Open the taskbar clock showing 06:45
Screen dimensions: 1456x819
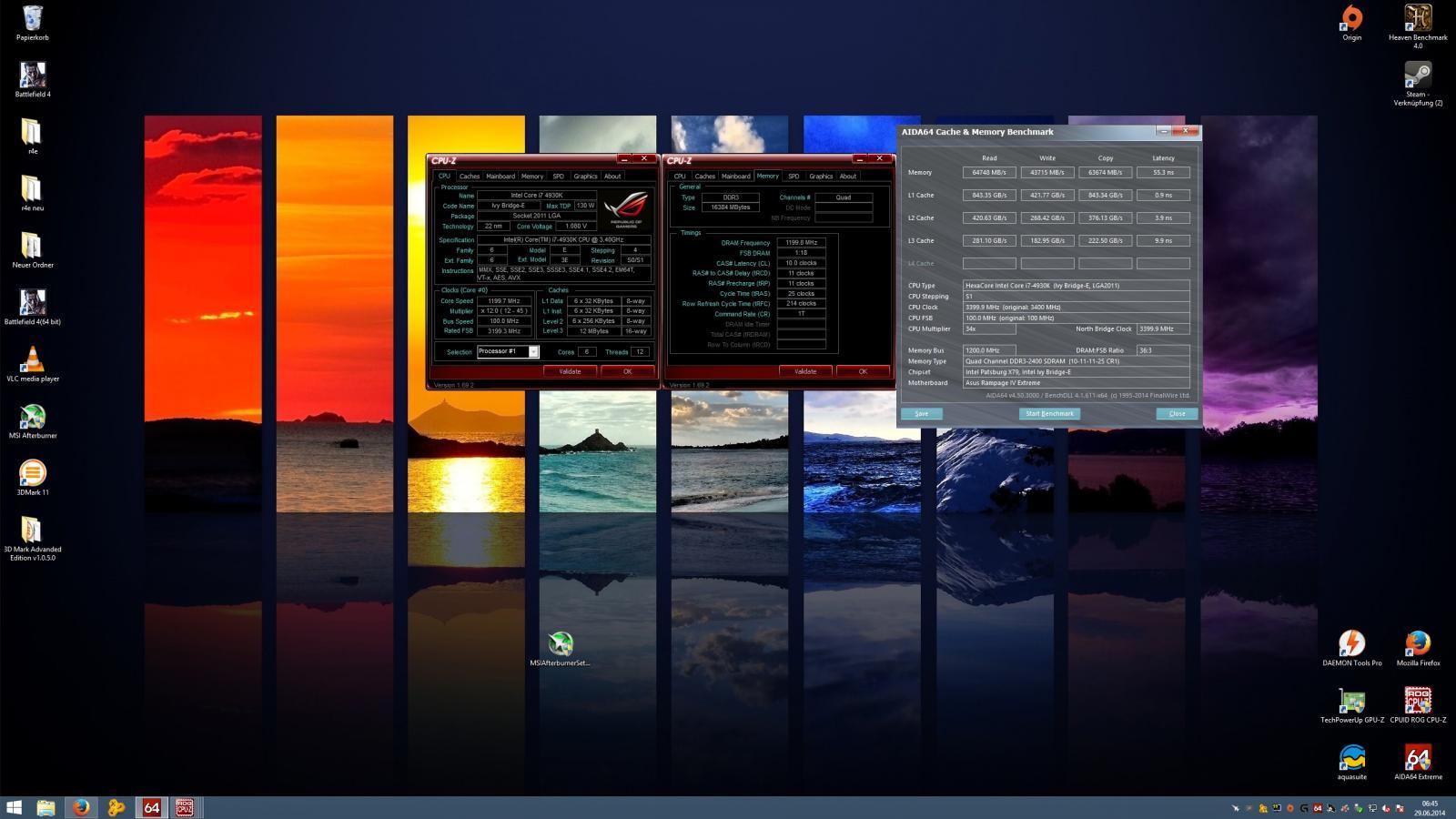[1430, 808]
